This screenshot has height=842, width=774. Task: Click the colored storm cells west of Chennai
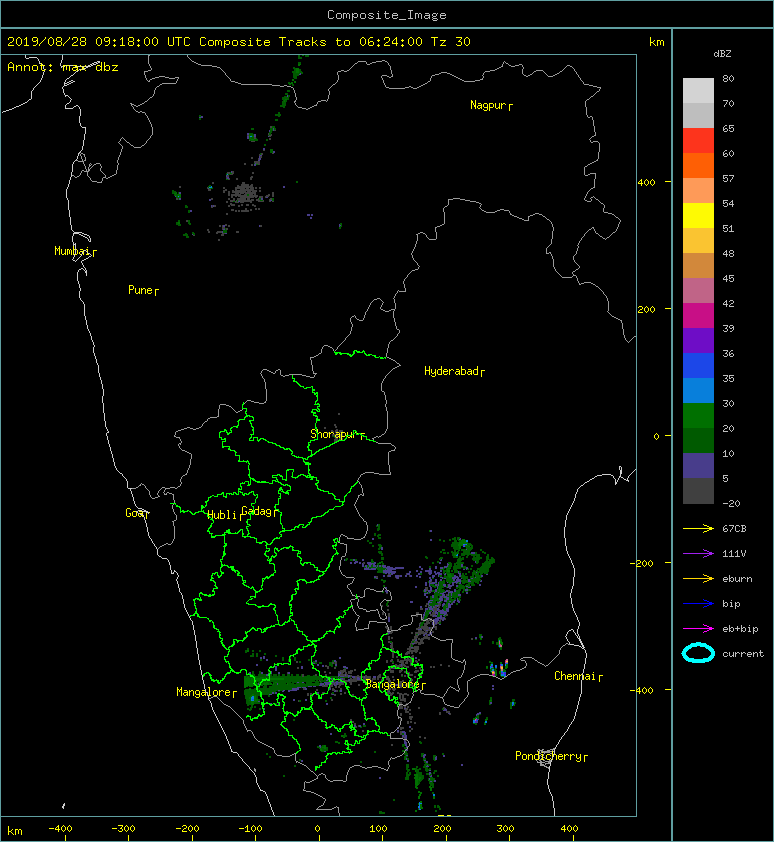point(499,669)
